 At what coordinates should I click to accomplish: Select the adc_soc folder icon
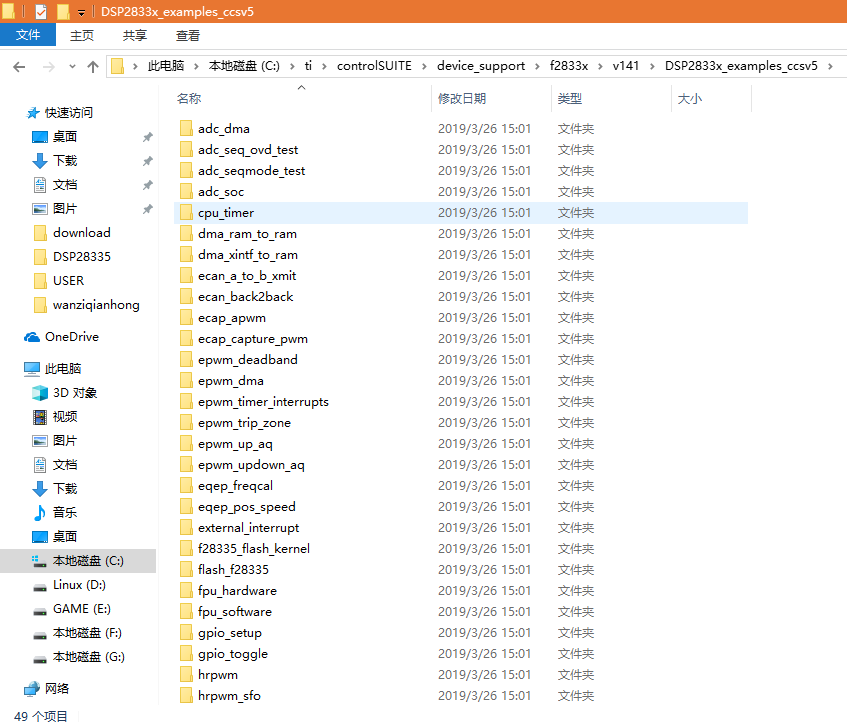[186, 192]
